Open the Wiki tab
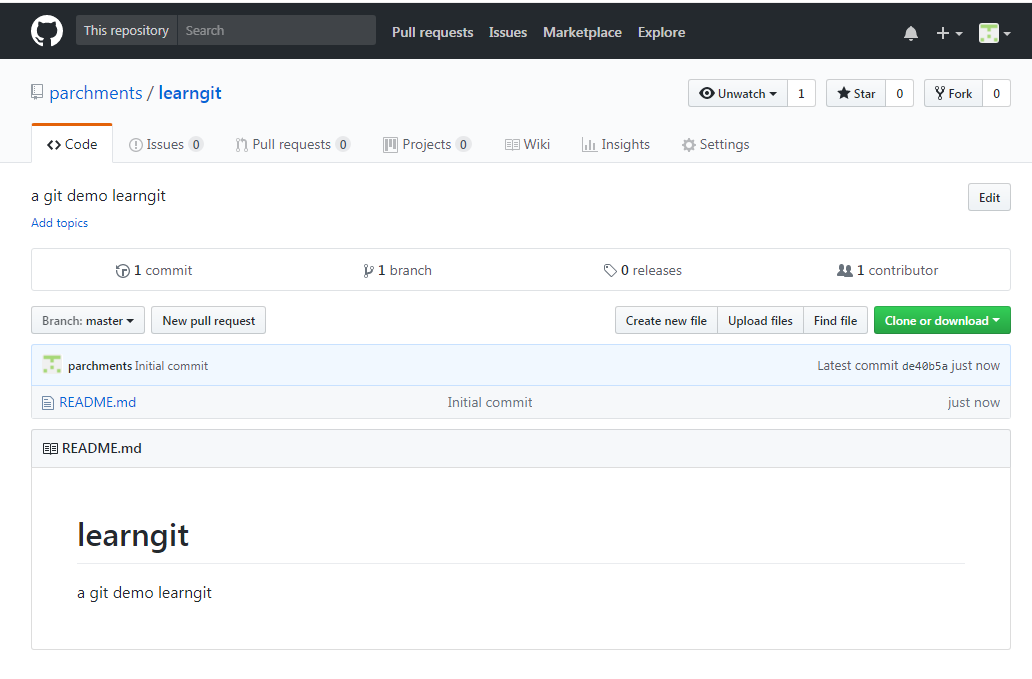 (x=527, y=144)
